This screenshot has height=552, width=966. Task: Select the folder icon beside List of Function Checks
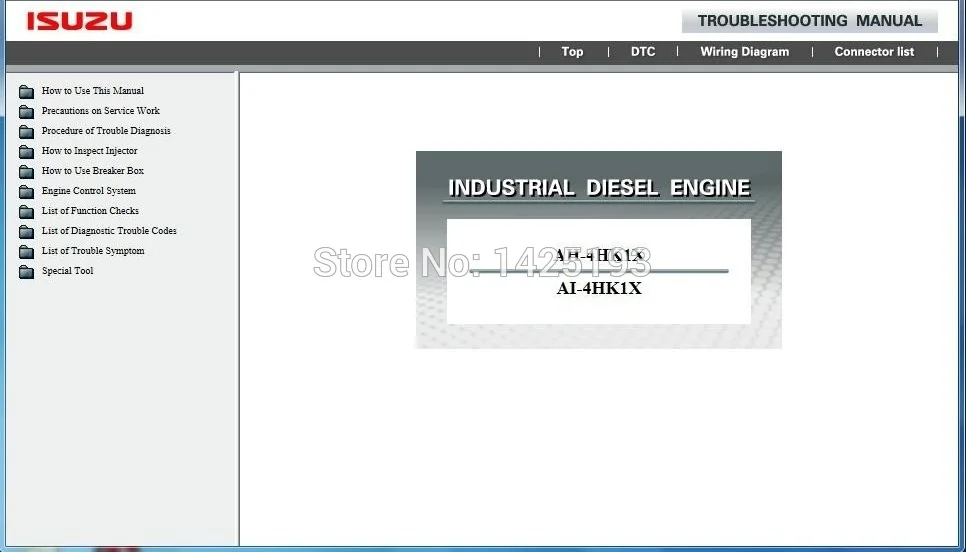coord(26,212)
